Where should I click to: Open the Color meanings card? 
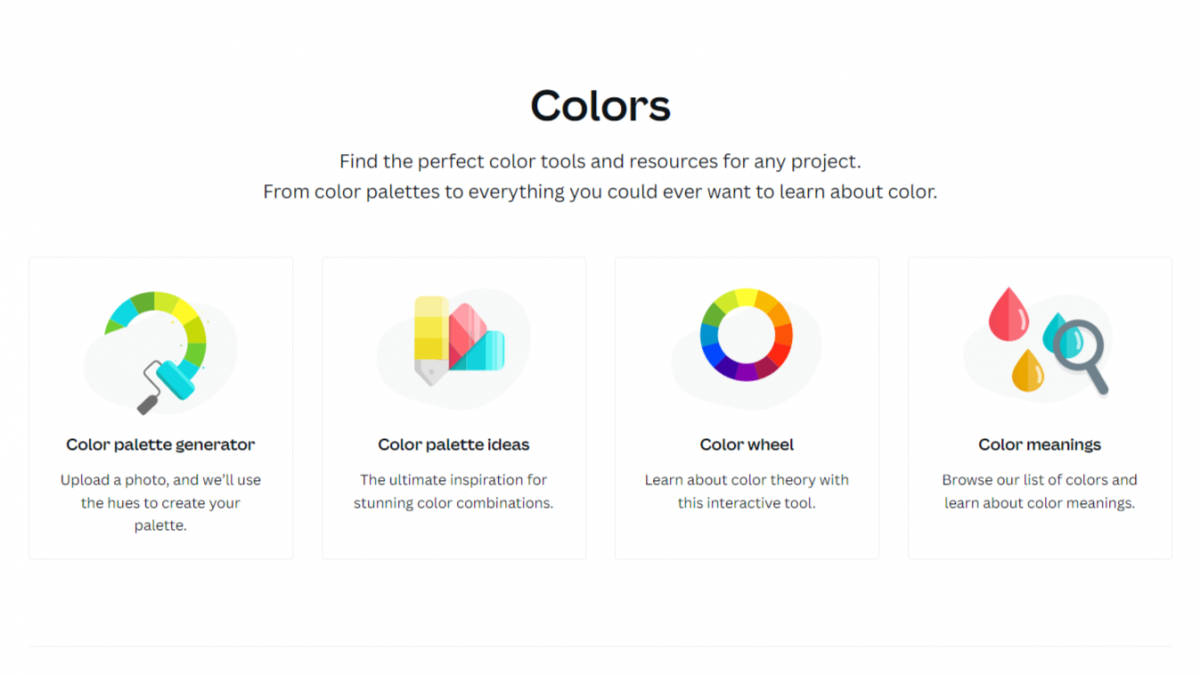tap(1039, 408)
